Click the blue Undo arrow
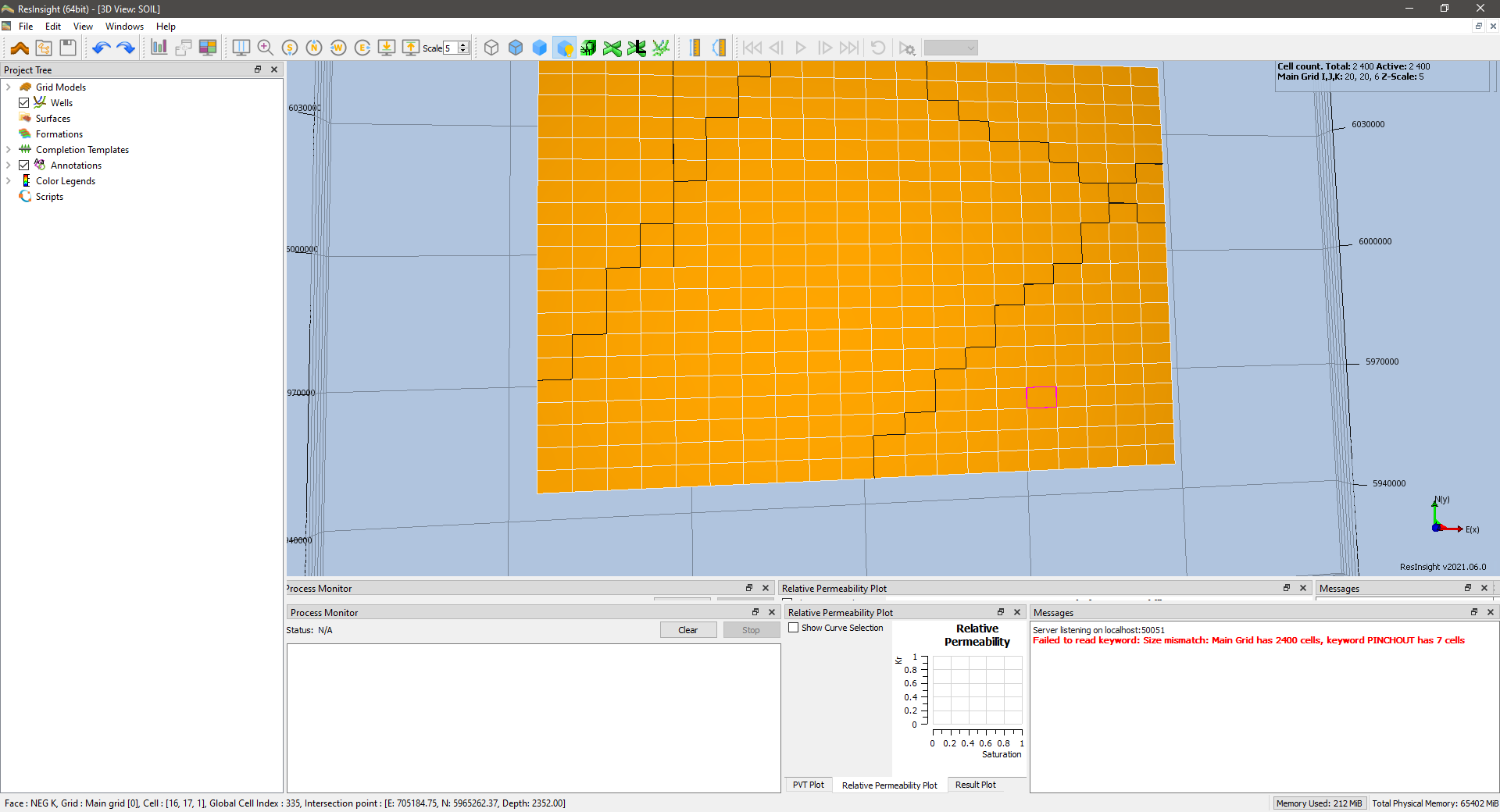This screenshot has width=1500, height=812. coord(101,48)
